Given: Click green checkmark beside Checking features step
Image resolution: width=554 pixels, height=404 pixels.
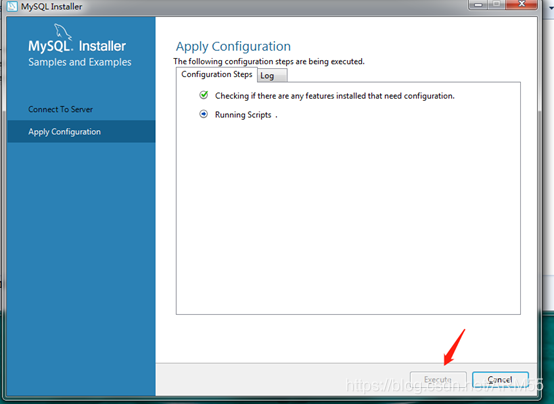Looking at the screenshot, I should pos(204,95).
